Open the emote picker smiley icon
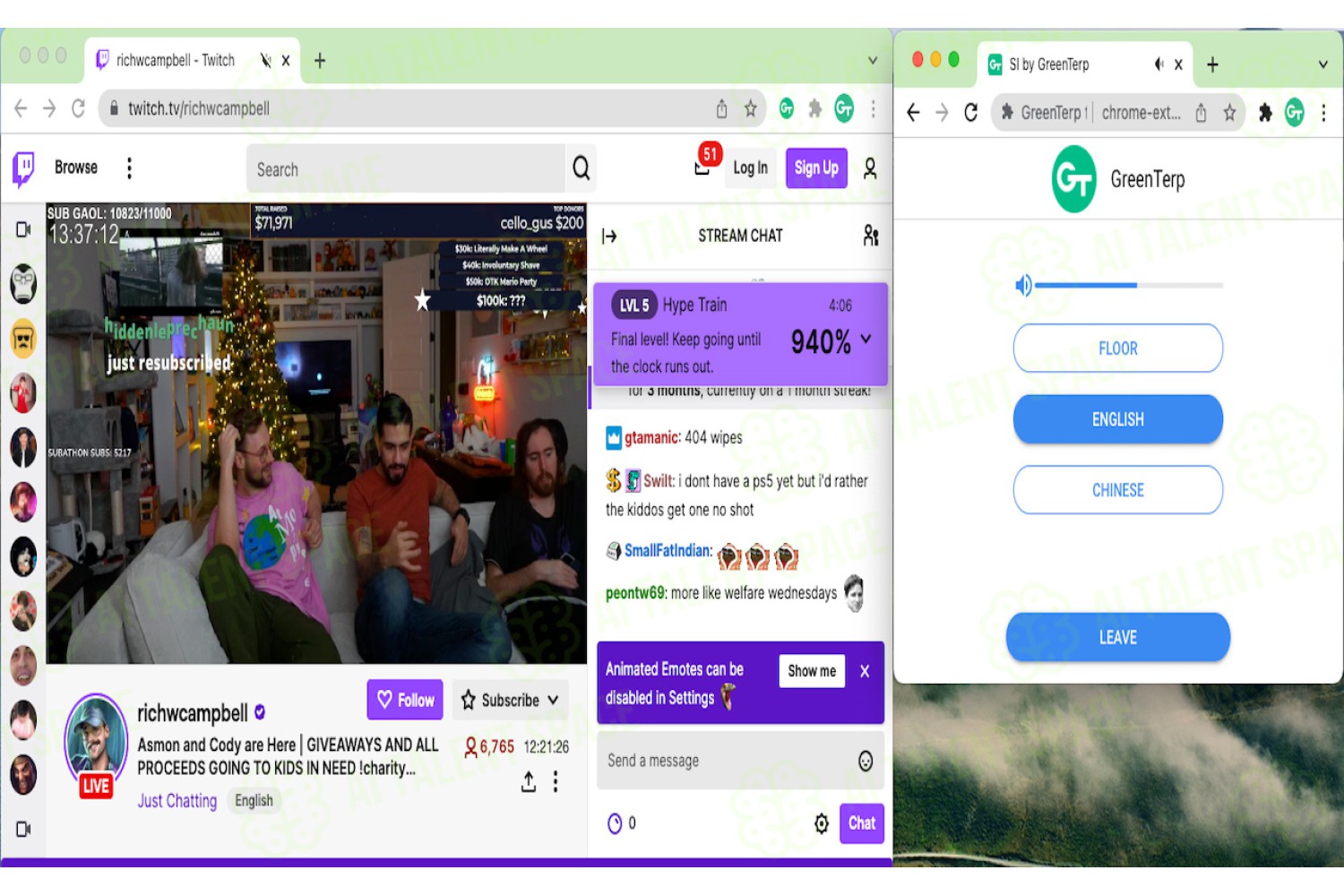Screen dimensions: 1344x896 (866, 762)
